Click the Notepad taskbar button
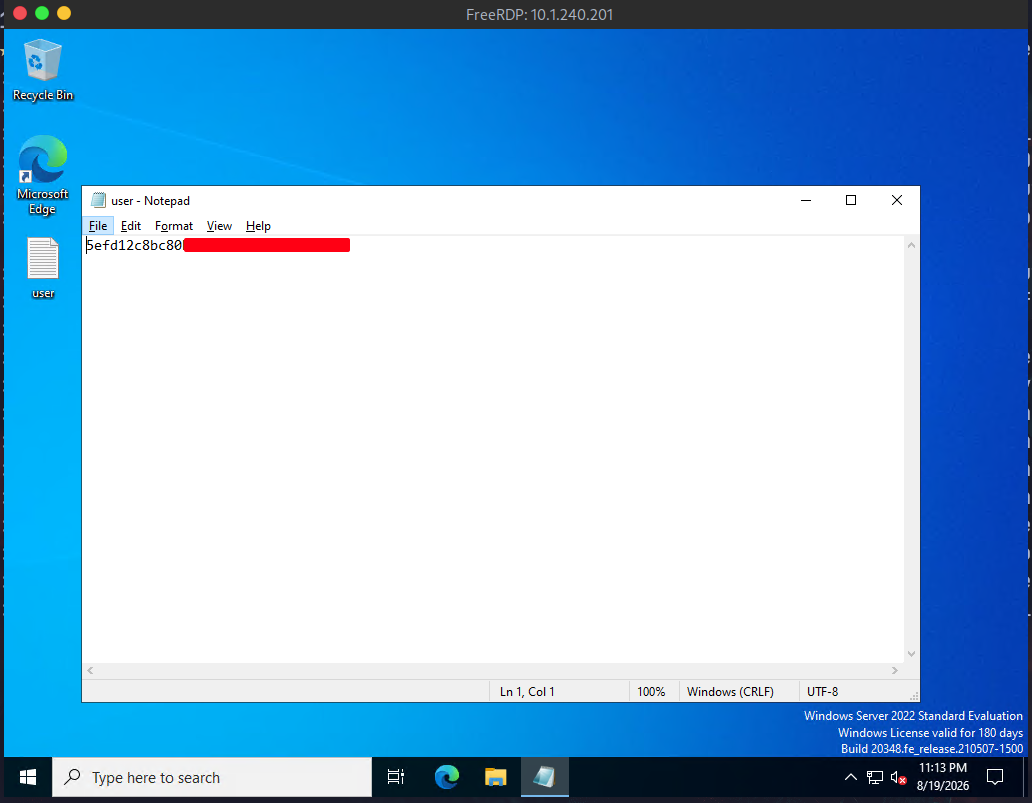 pyautogui.click(x=544, y=777)
